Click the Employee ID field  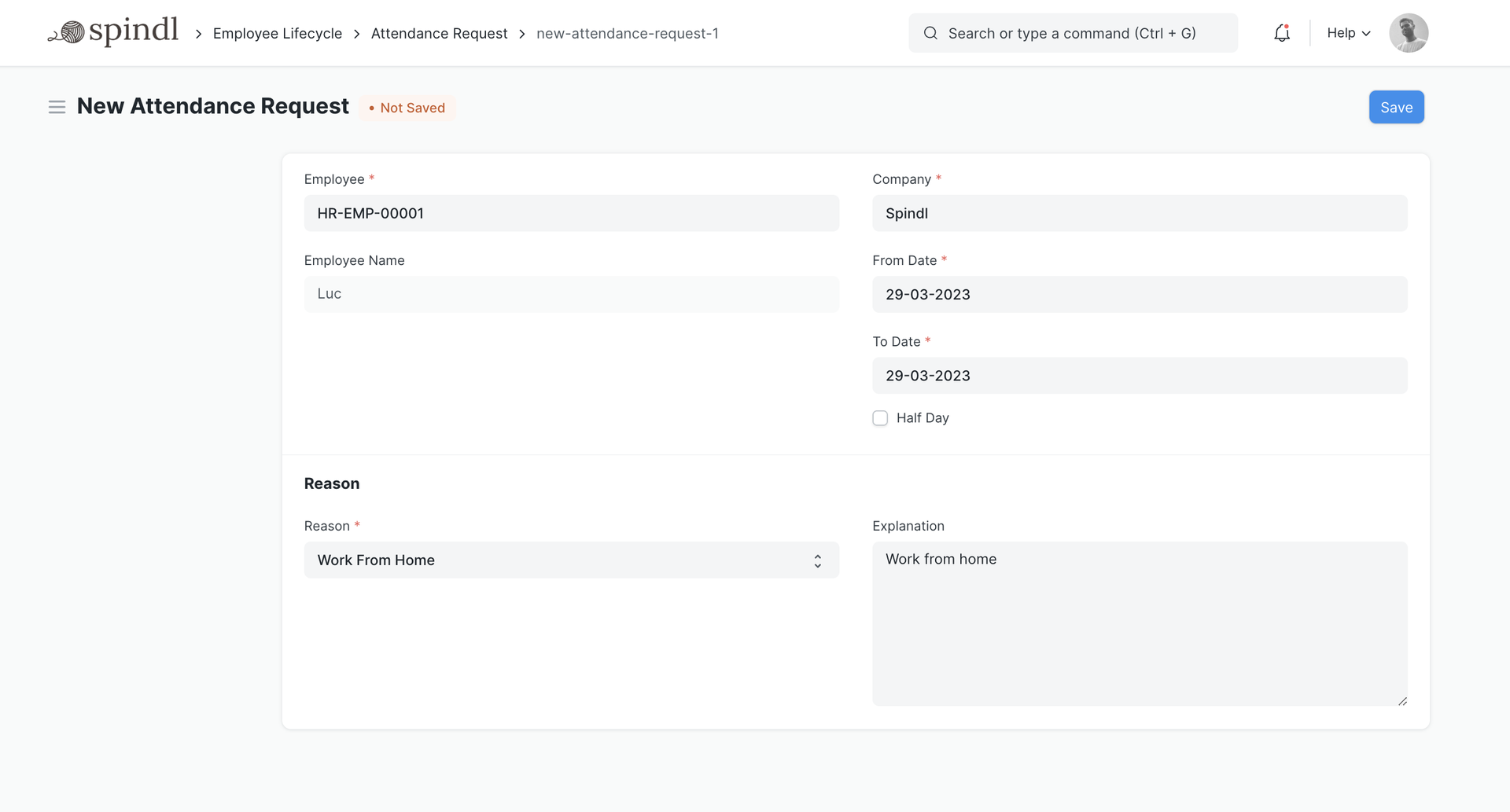pyautogui.click(x=571, y=214)
